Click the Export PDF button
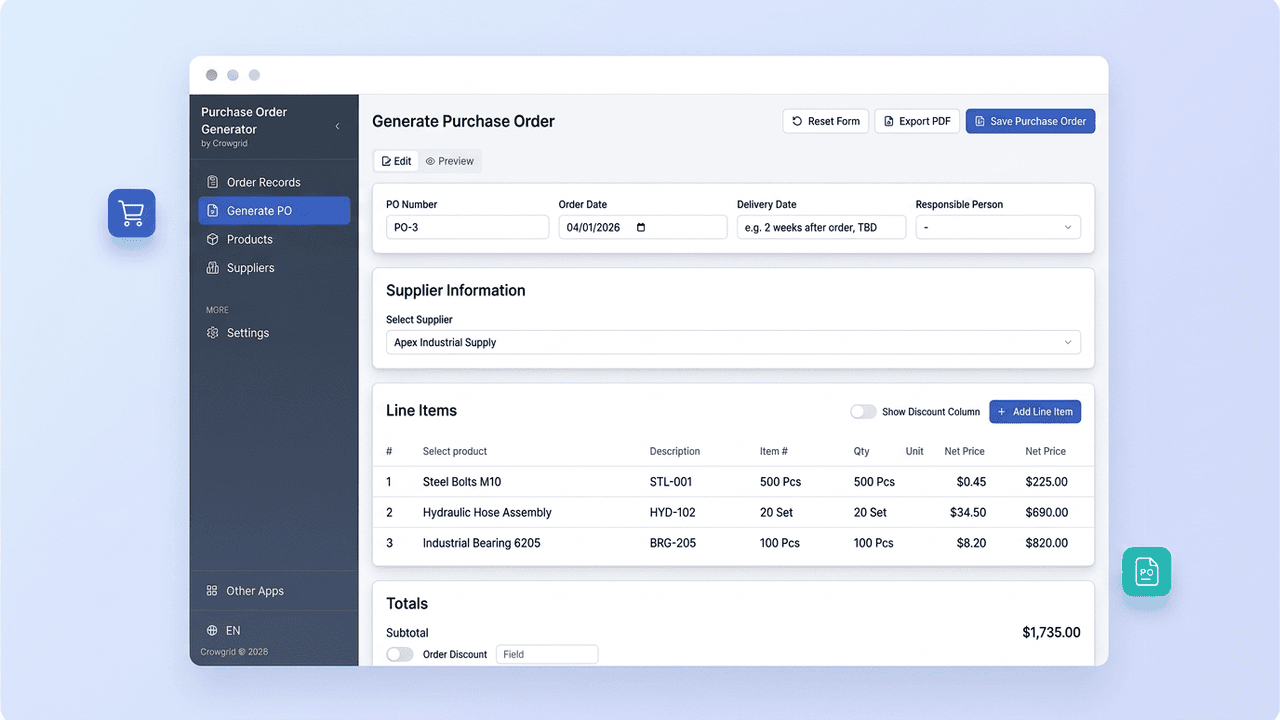1280x720 pixels. point(917,121)
